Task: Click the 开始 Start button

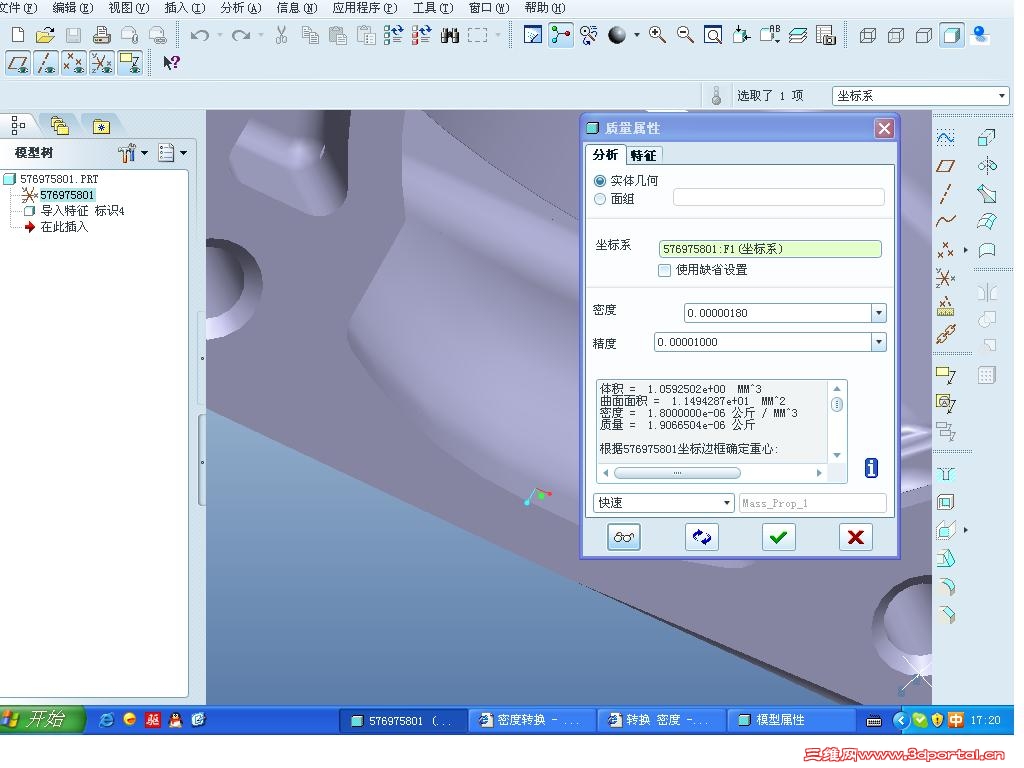Action: tap(42, 720)
